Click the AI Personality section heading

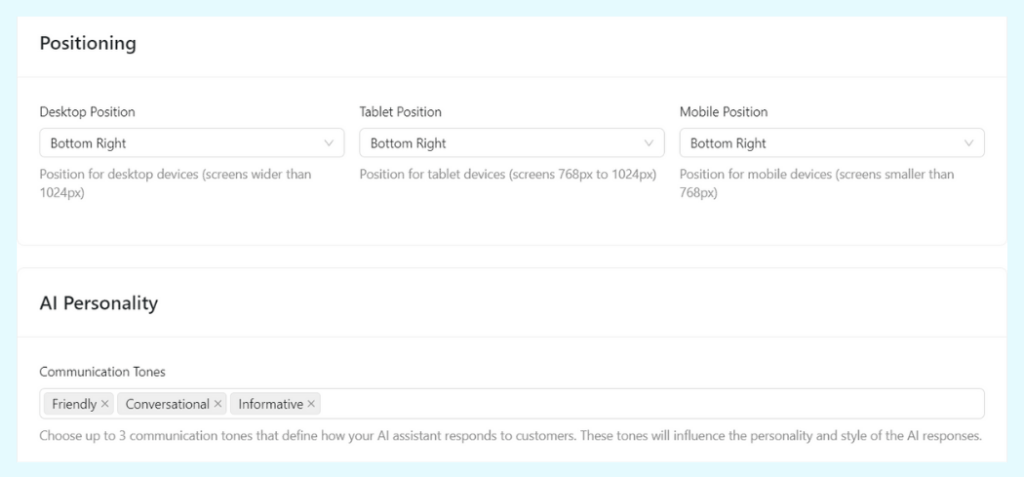point(98,303)
